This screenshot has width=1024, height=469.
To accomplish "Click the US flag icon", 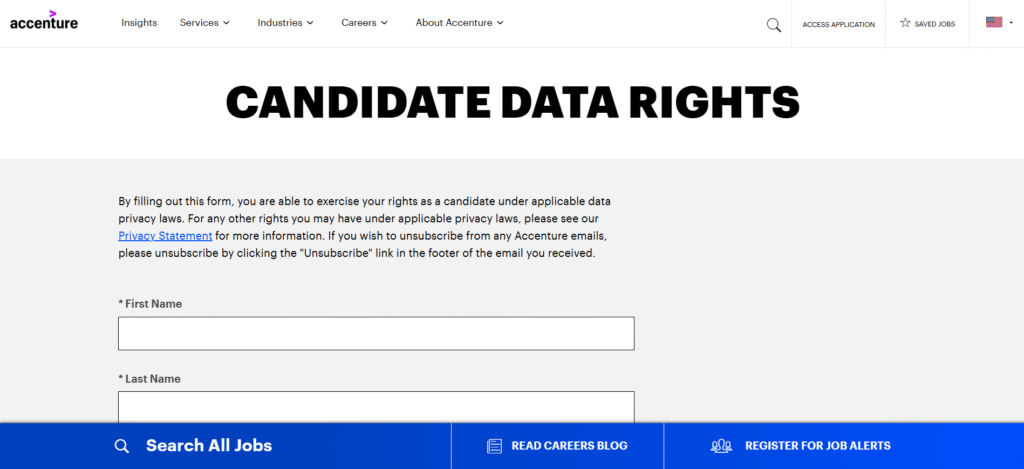I will [993, 23].
